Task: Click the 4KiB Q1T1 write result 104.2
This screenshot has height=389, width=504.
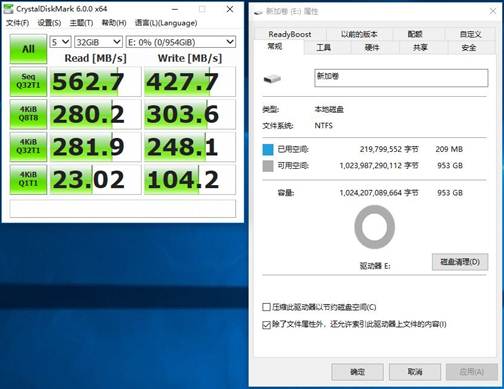Action: [190, 179]
